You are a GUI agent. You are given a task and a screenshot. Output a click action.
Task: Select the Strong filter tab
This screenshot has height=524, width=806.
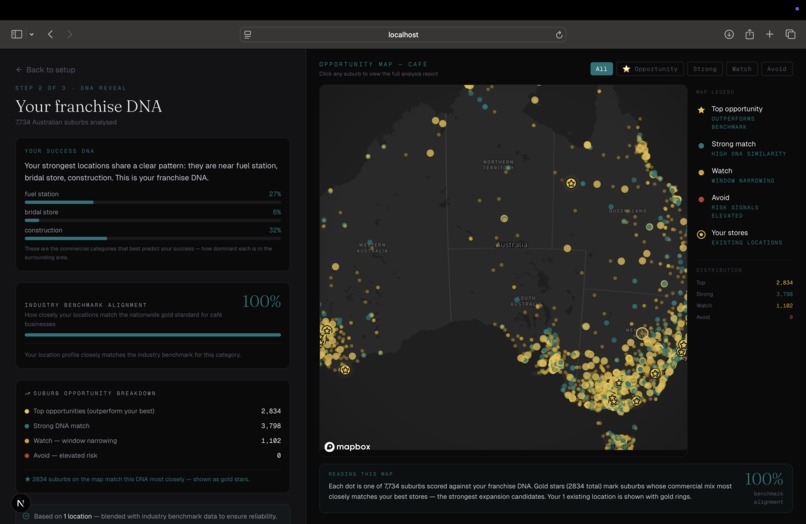(705, 69)
